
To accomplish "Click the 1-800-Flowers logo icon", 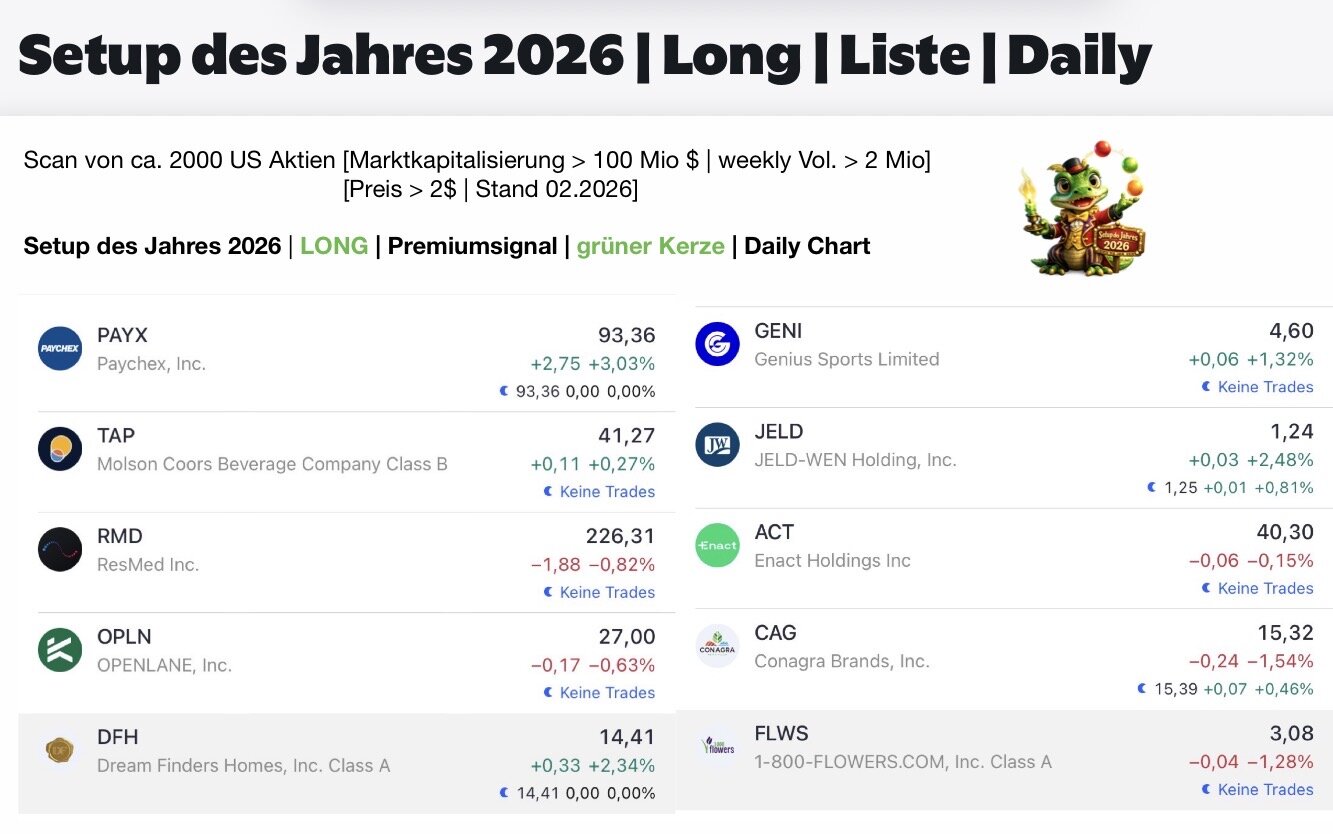I will point(717,746).
